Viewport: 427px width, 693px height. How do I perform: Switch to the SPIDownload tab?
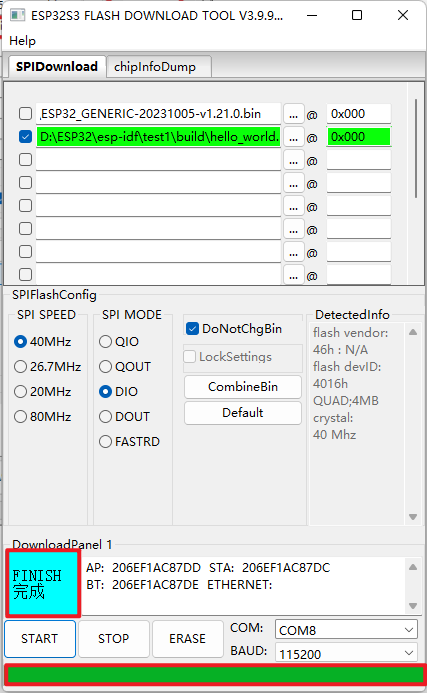(x=57, y=67)
